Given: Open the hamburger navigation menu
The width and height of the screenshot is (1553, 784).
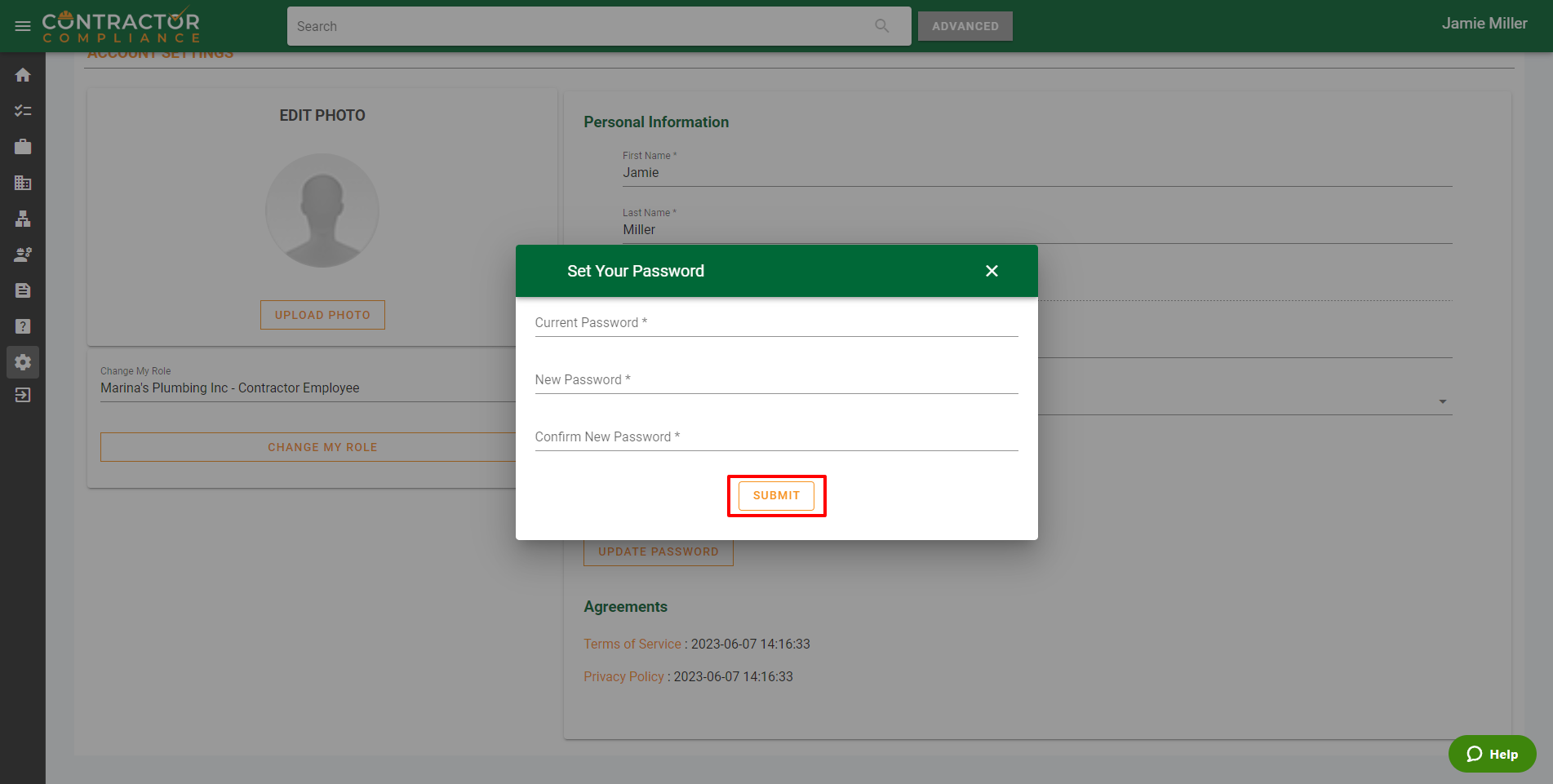Looking at the screenshot, I should (x=23, y=26).
